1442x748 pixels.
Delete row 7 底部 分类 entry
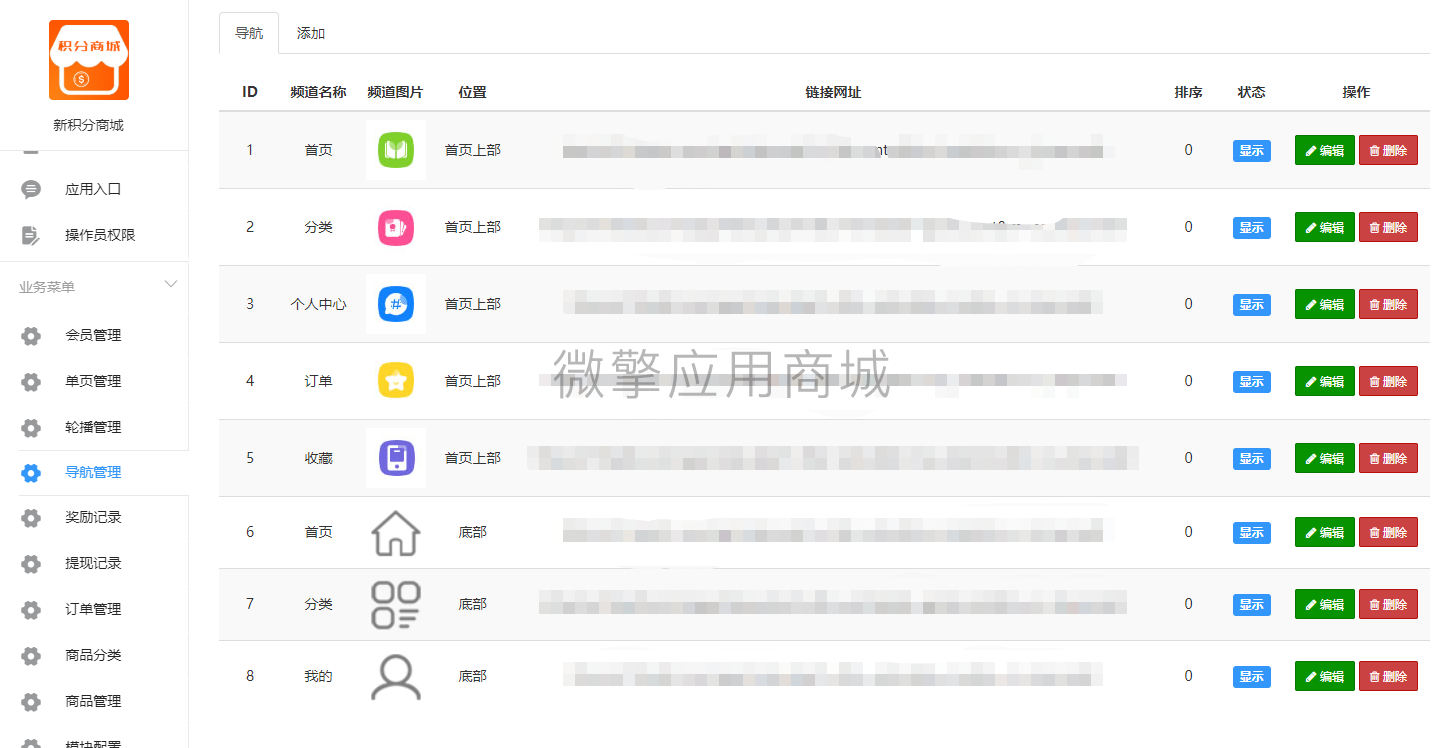[1388, 604]
